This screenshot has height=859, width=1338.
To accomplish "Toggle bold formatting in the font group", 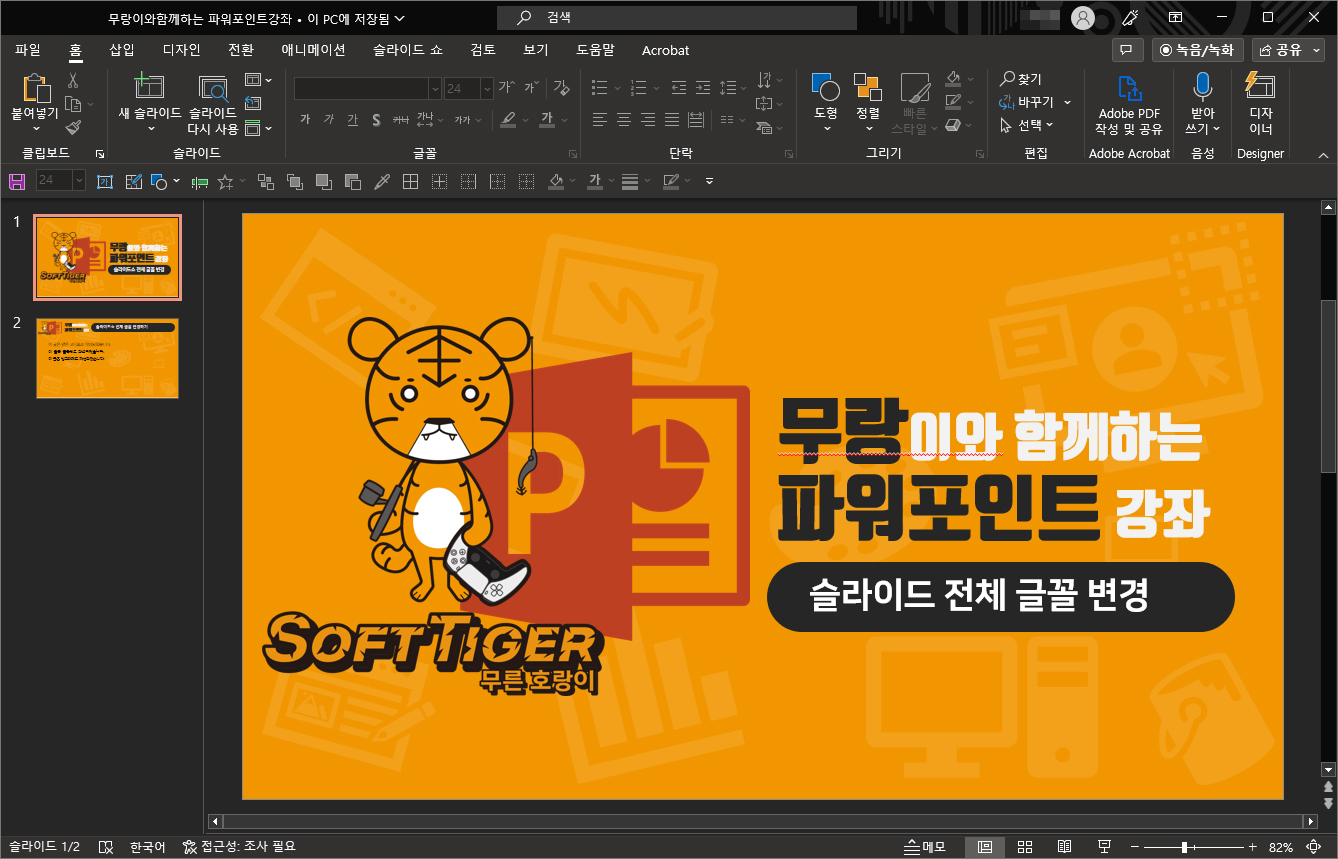I will (x=304, y=119).
